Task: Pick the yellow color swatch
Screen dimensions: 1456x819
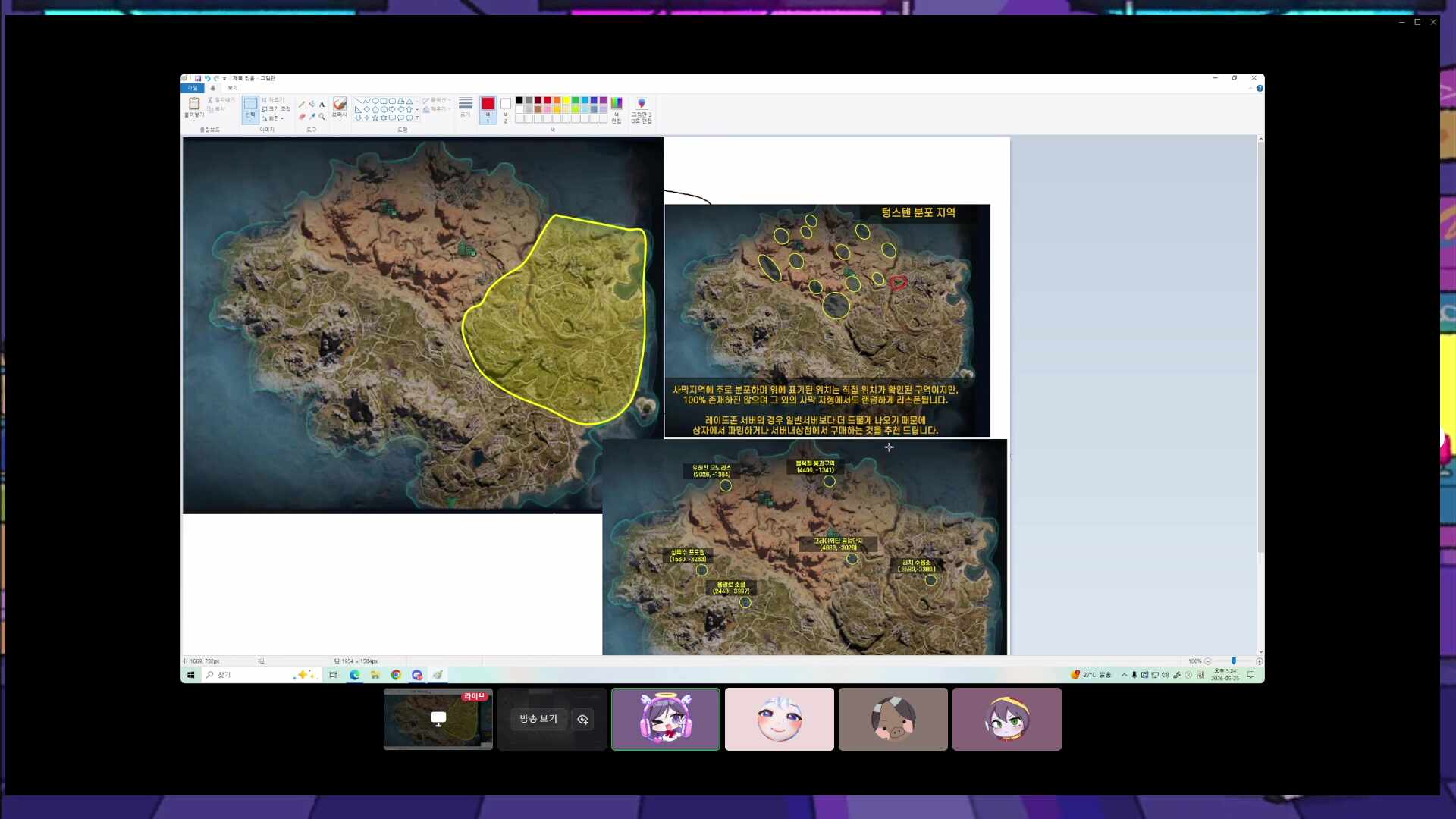Action: click(x=566, y=100)
